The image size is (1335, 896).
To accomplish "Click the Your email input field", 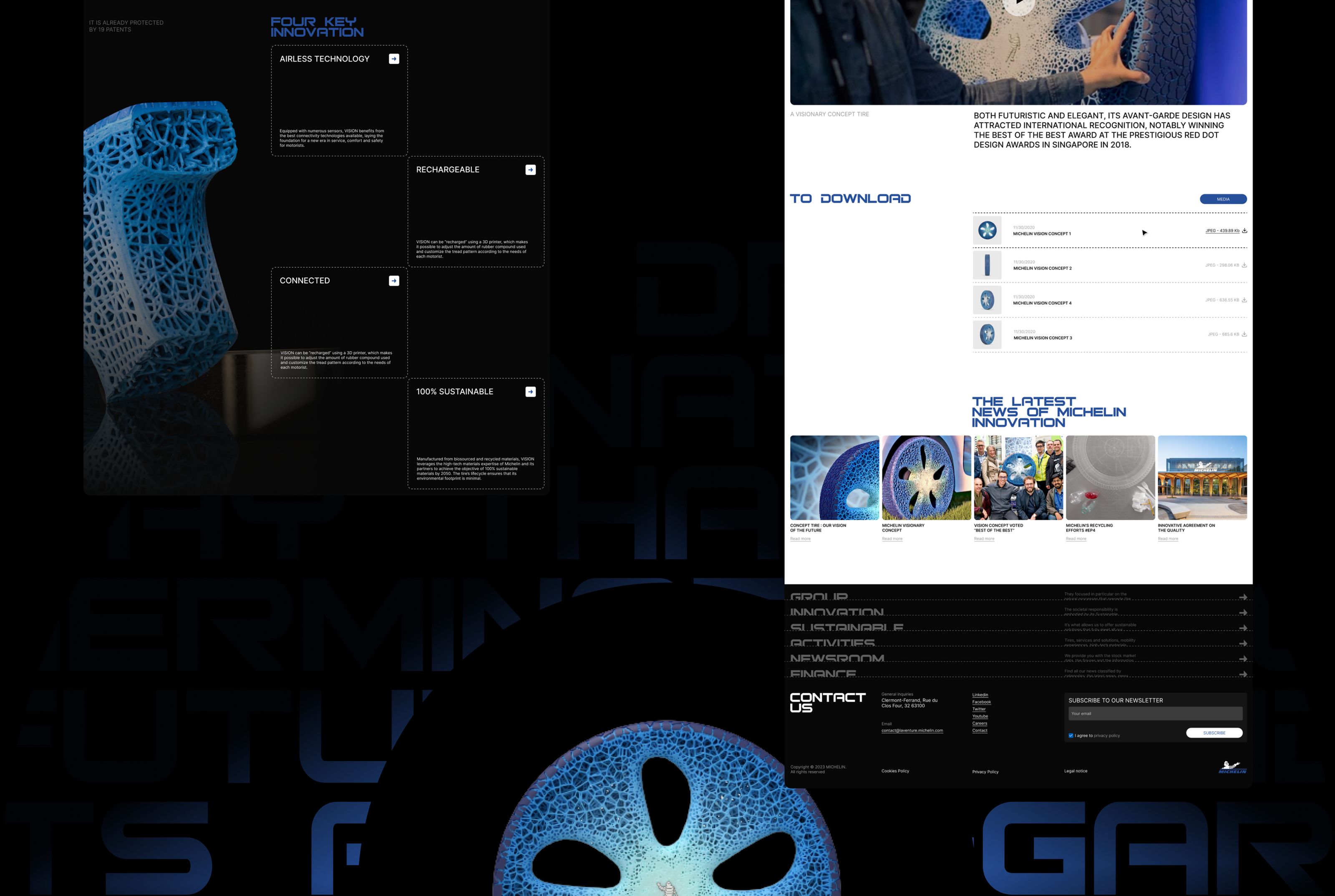I will [x=1154, y=713].
